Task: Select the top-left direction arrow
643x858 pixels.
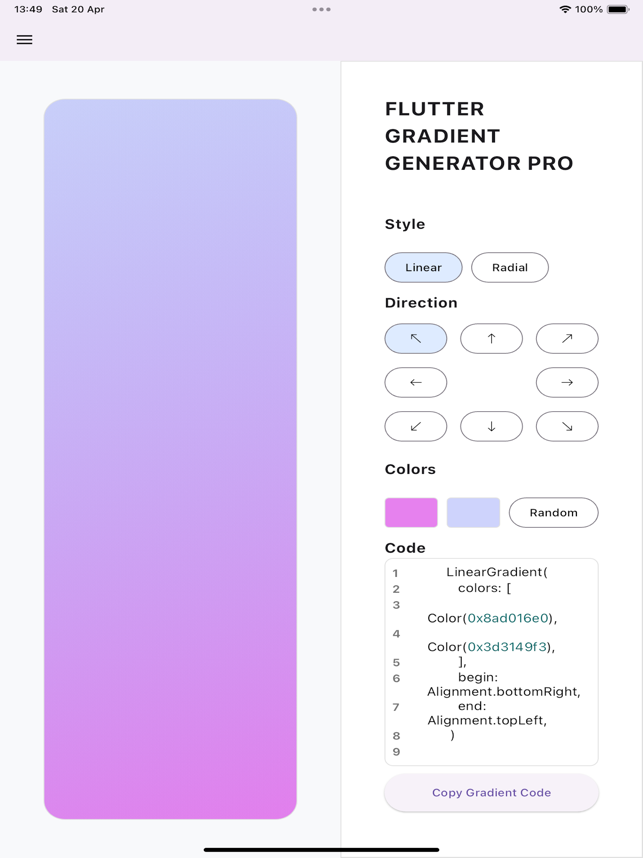Action: click(416, 338)
